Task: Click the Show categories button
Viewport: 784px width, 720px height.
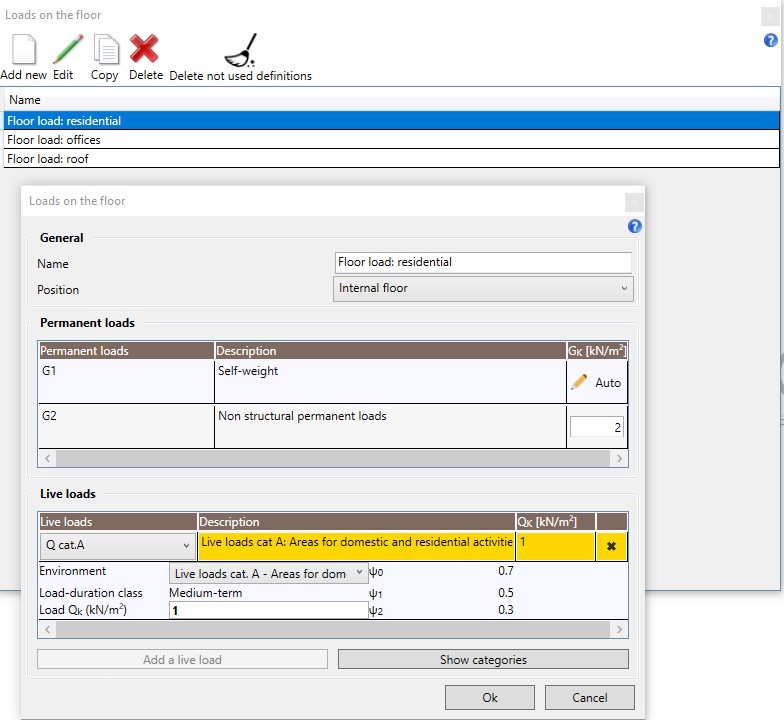Action: coord(483,660)
